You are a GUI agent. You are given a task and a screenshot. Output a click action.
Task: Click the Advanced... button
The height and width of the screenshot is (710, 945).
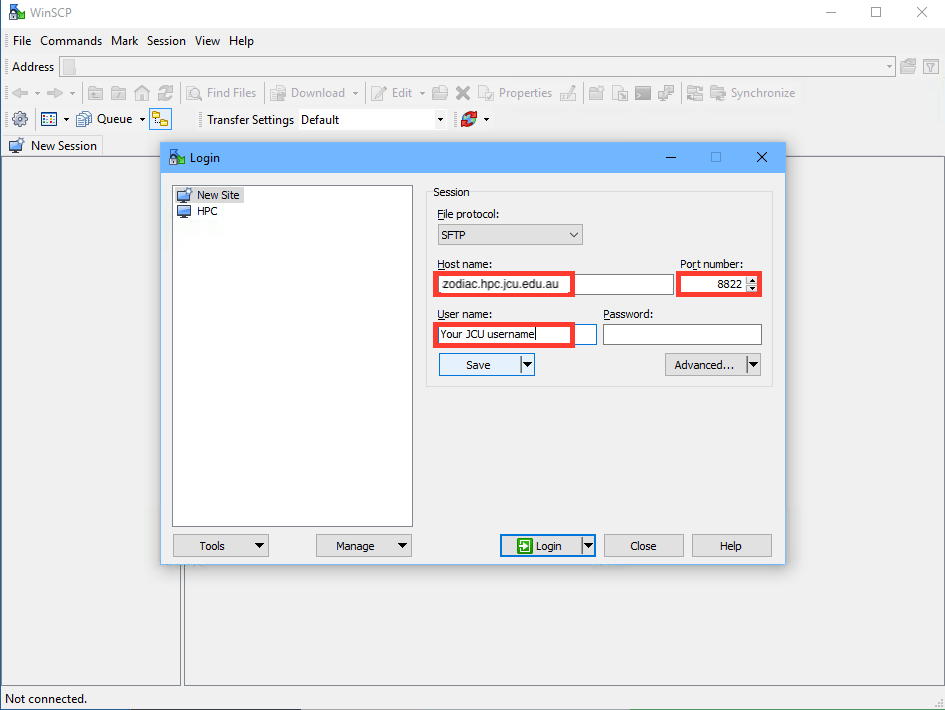706,365
